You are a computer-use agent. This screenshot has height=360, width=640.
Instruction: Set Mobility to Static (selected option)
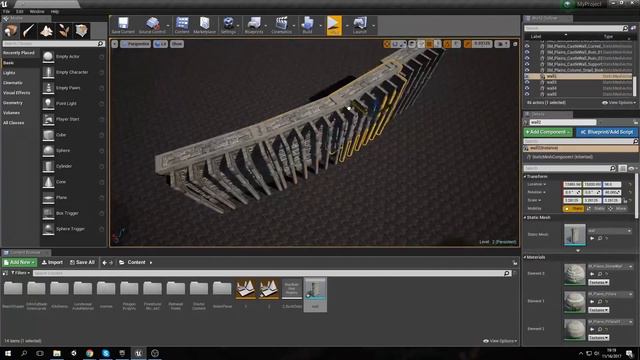point(574,209)
